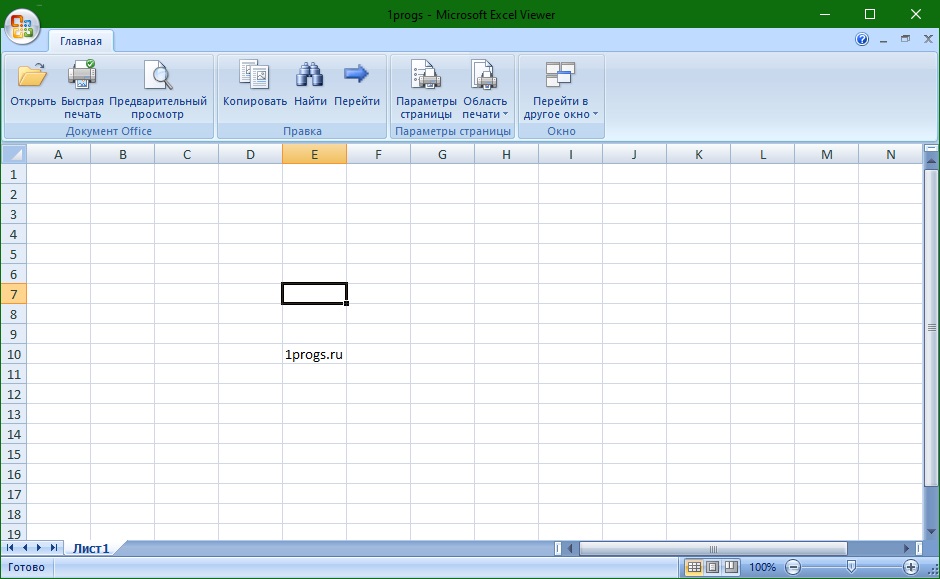Go to previous sheet tab arrow
Viewport: 940px width, 579px height.
(x=25, y=548)
